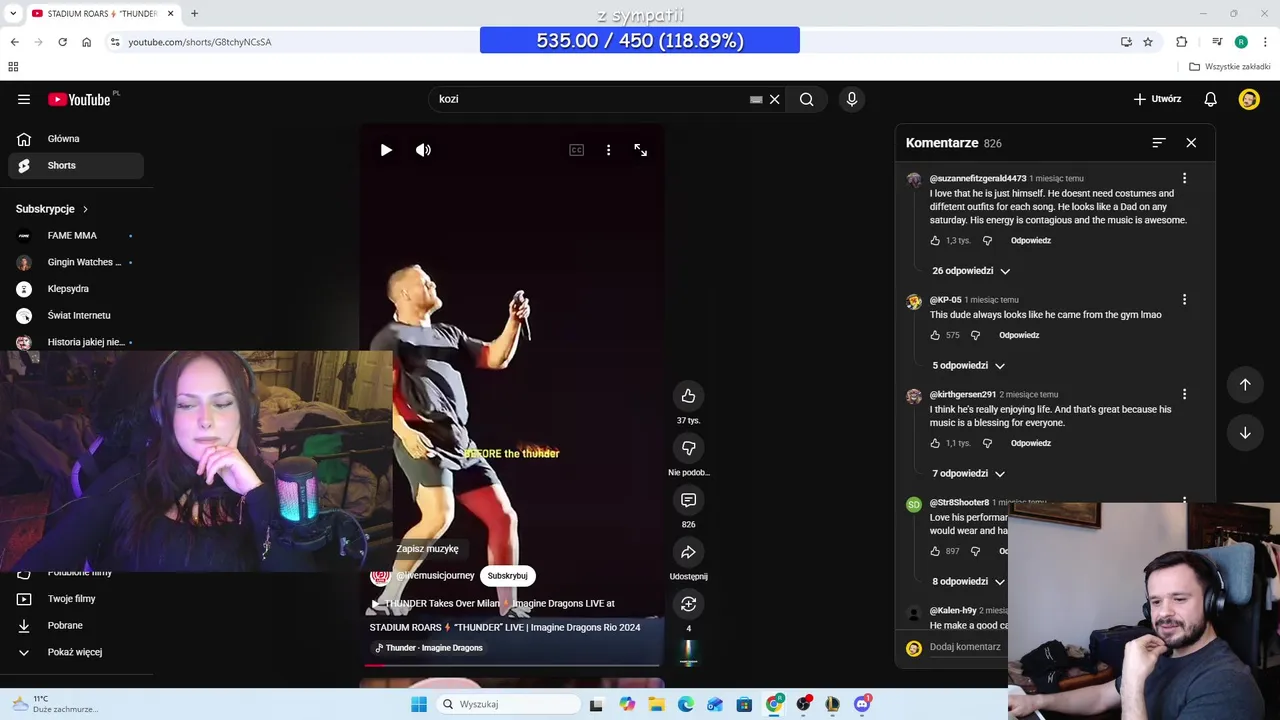Expand 8 odpowiedzi replies
This screenshot has width=1280, height=720.
tap(968, 582)
